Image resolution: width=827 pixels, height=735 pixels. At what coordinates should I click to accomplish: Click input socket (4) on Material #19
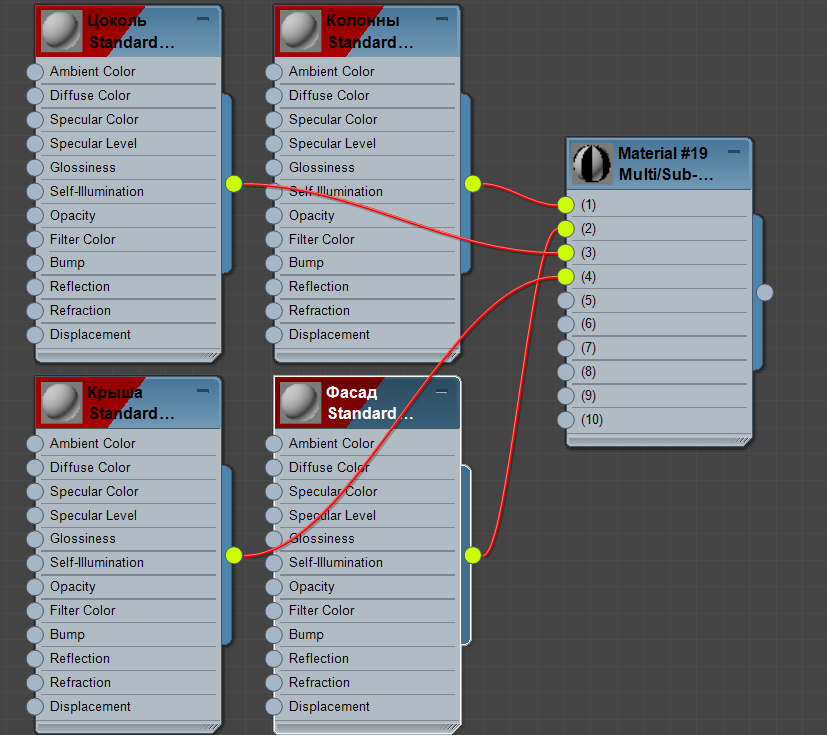pyautogui.click(x=566, y=277)
